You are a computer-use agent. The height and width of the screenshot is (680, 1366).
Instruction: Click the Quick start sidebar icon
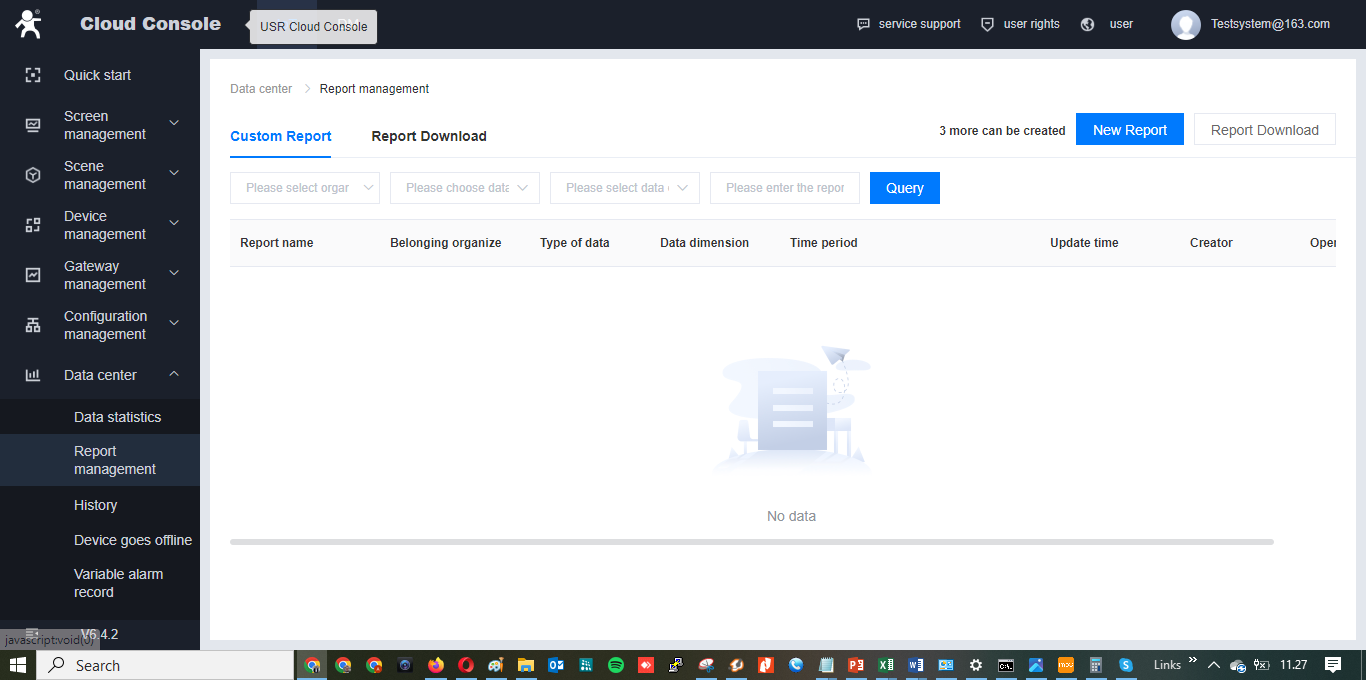coord(33,75)
